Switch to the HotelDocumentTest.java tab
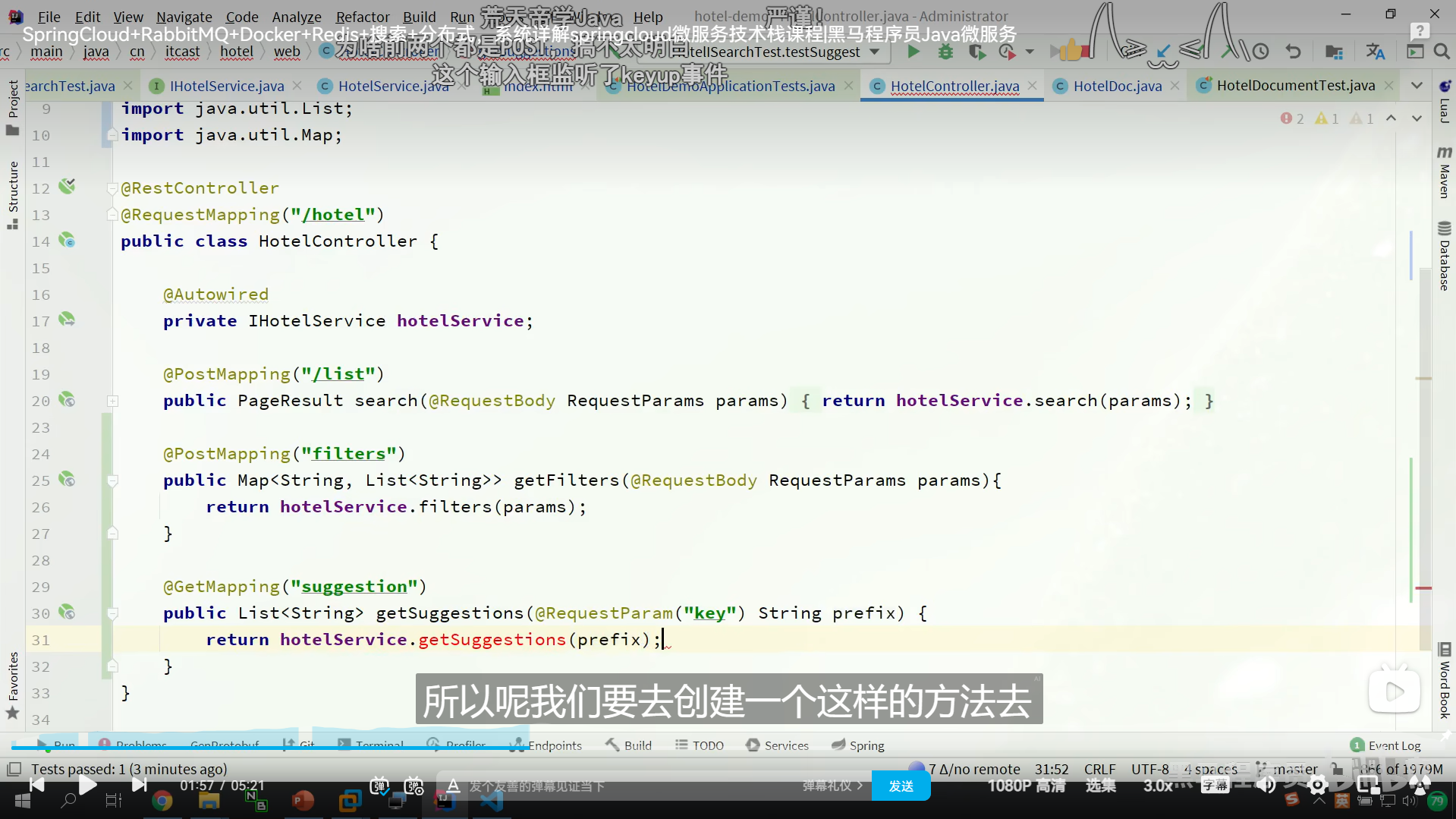 tap(1295, 86)
